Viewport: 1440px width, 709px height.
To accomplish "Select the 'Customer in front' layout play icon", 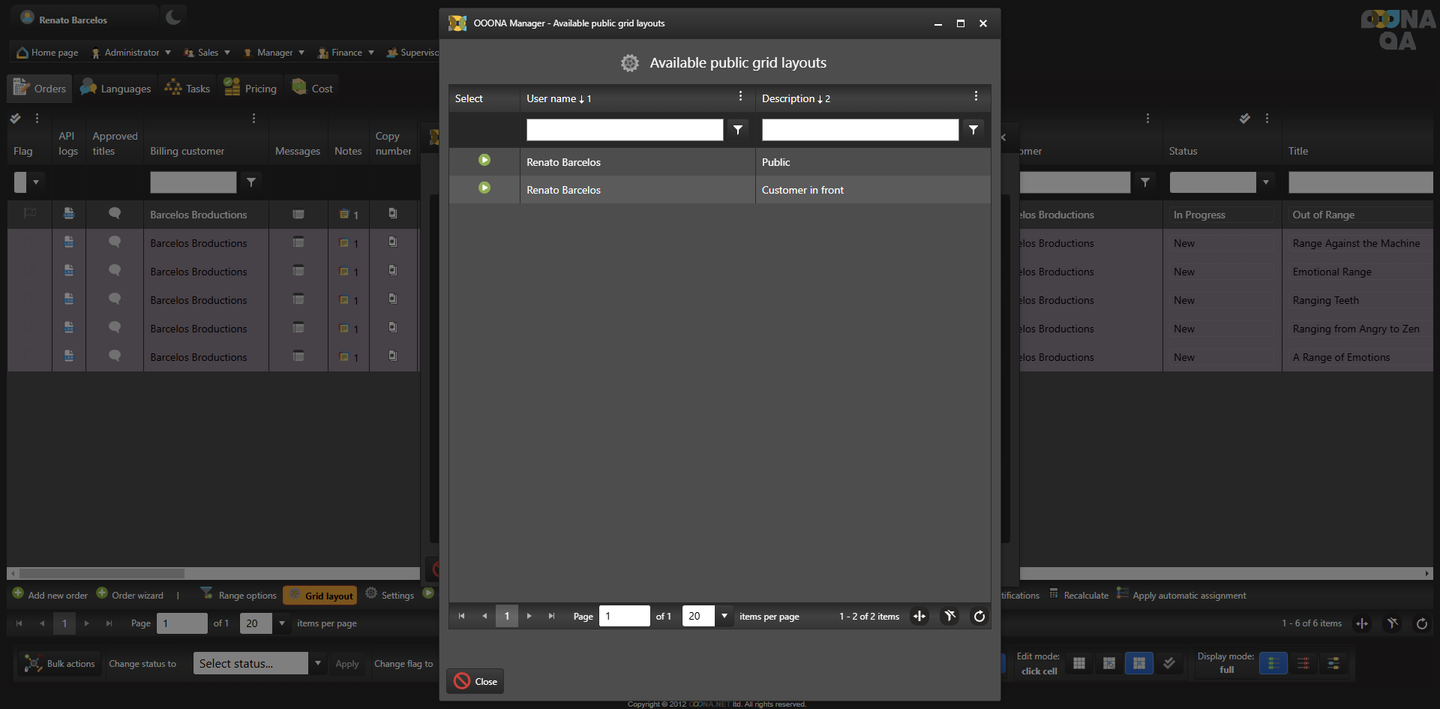I will pyautogui.click(x=484, y=188).
